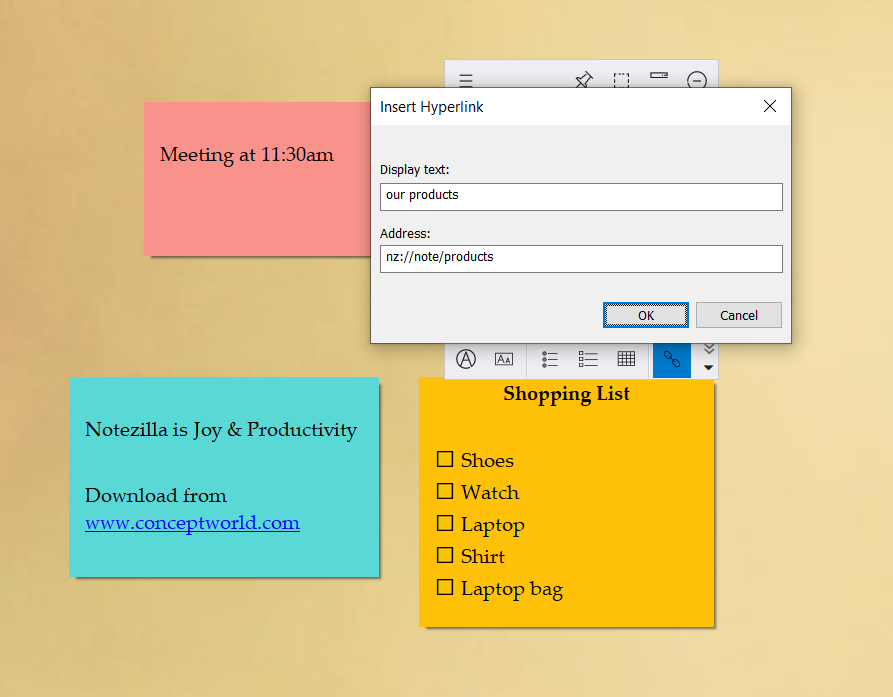This screenshot has height=697, width=893.
Task: Check the Shoes item on Shopping List
Action: [444, 459]
